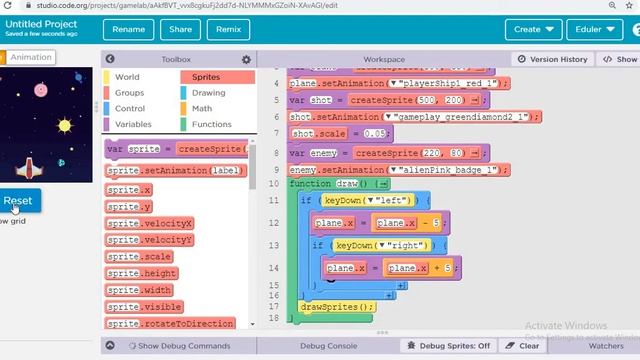The width and height of the screenshot is (640, 360).
Task: Add else branch on line 15 plus
Action: [x=401, y=285]
